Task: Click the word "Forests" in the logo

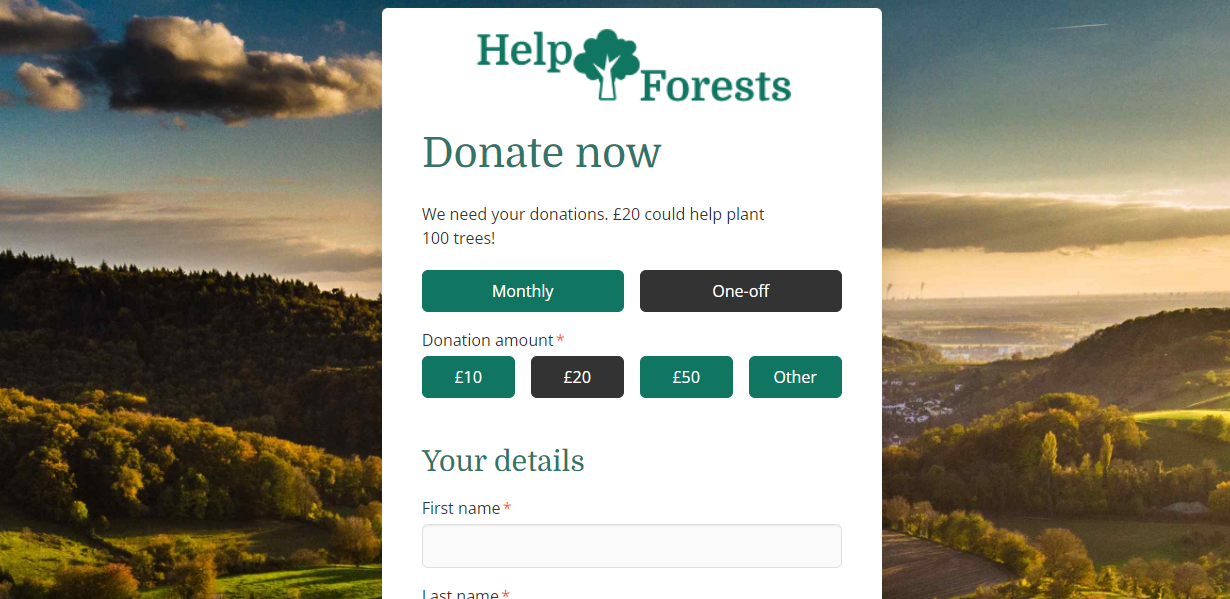Action: point(716,86)
